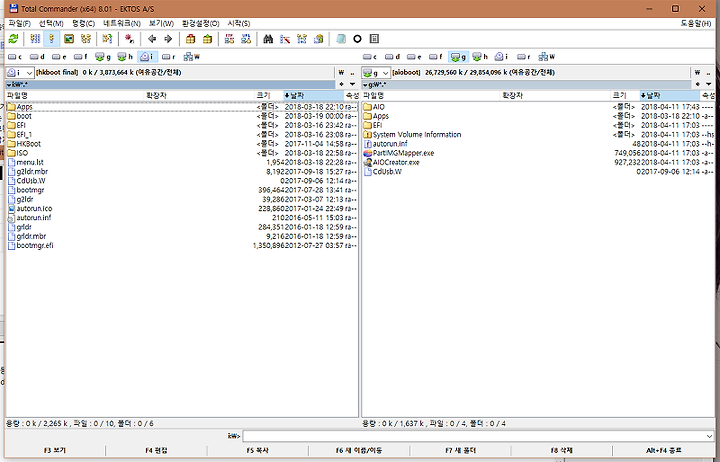Open left panel directory hotlist asterisk button
Image resolution: width=720 pixels, height=462 pixels.
click(341, 85)
